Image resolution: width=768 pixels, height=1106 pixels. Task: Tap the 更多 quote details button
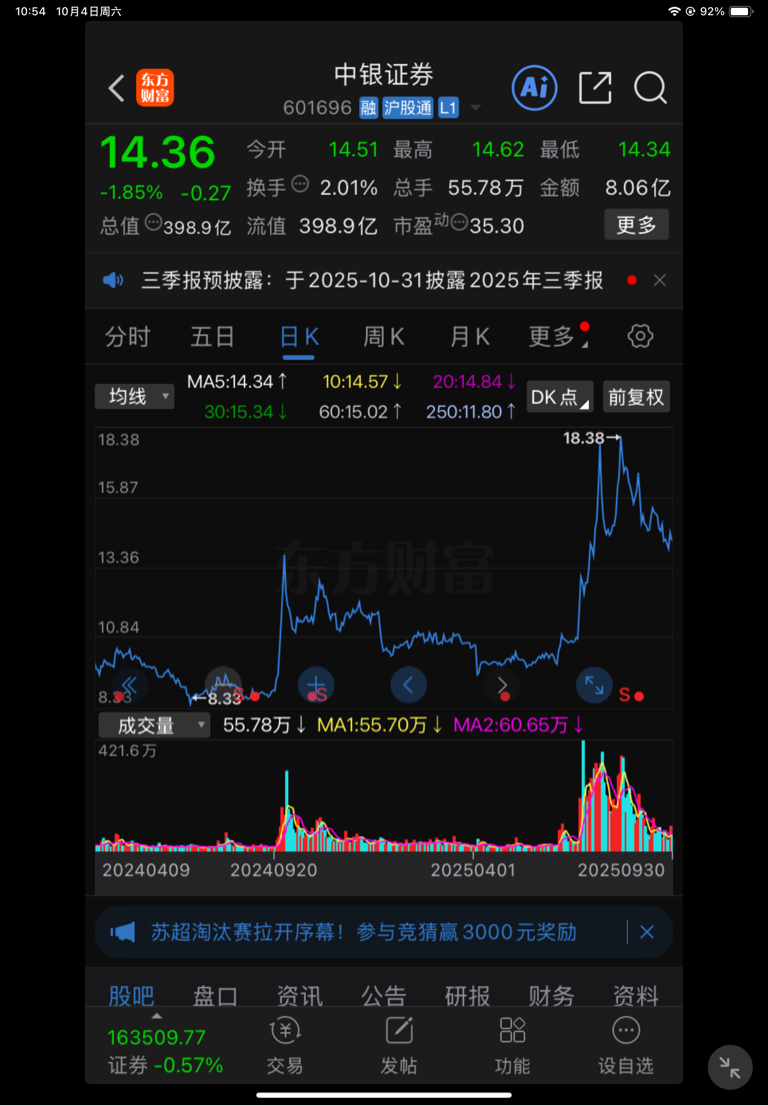pyautogui.click(x=636, y=225)
